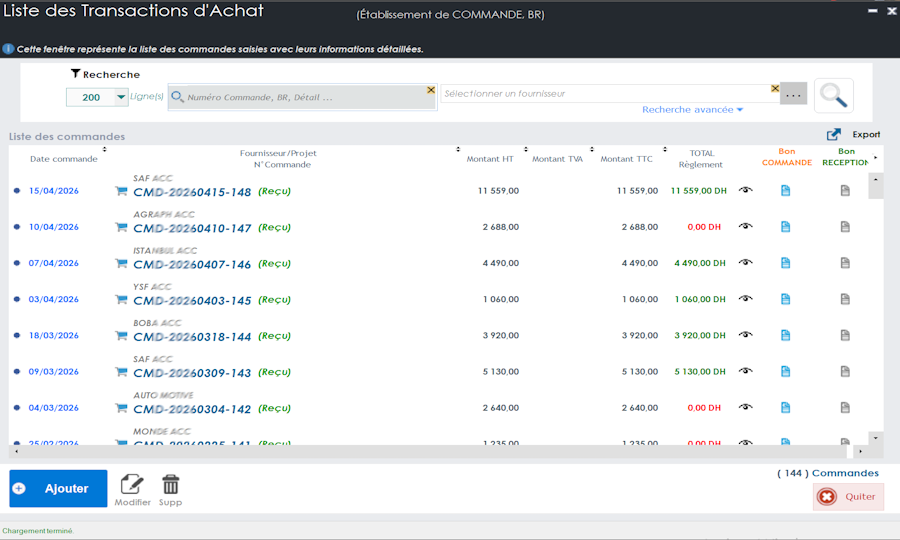
Task: Open Bon Commande document for CMD-20260403-145
Action: (786, 299)
